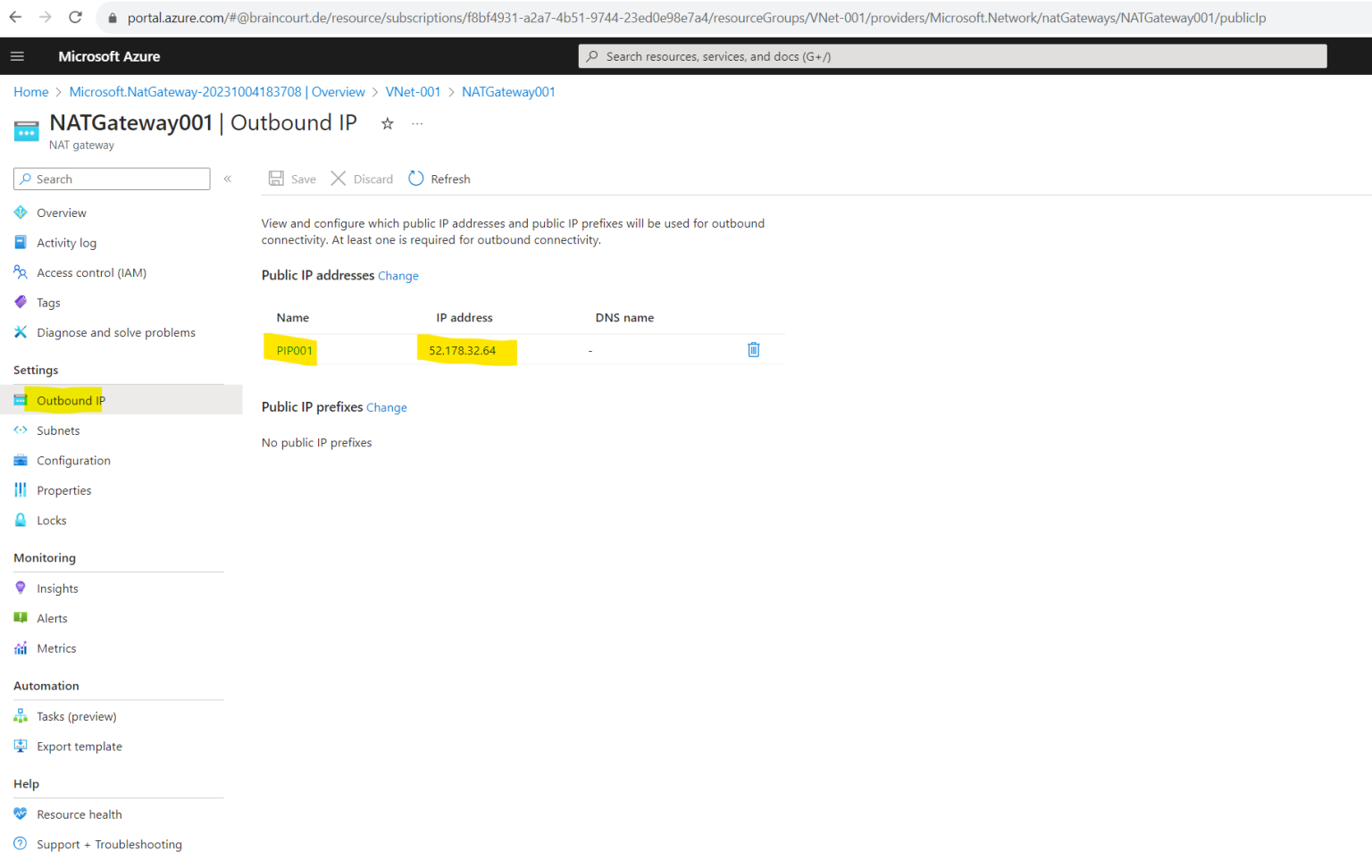This screenshot has width=1372, height=868.
Task: Open the Insights monitoring view
Action: 57,588
